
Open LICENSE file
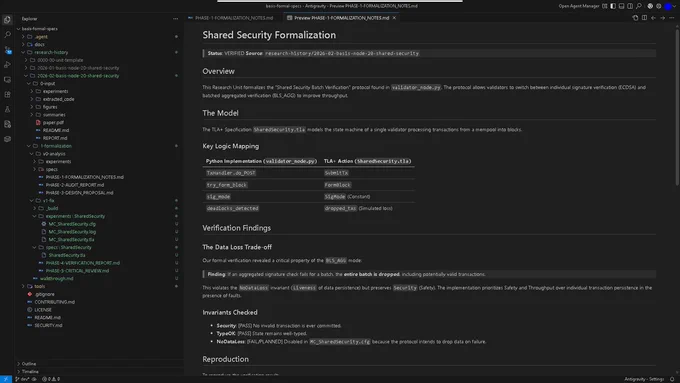43,310
